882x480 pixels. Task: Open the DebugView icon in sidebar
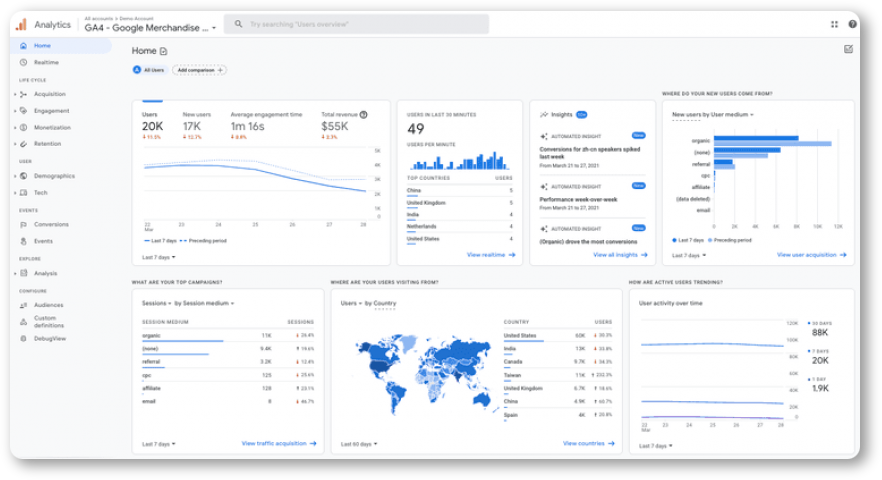(x=24, y=339)
